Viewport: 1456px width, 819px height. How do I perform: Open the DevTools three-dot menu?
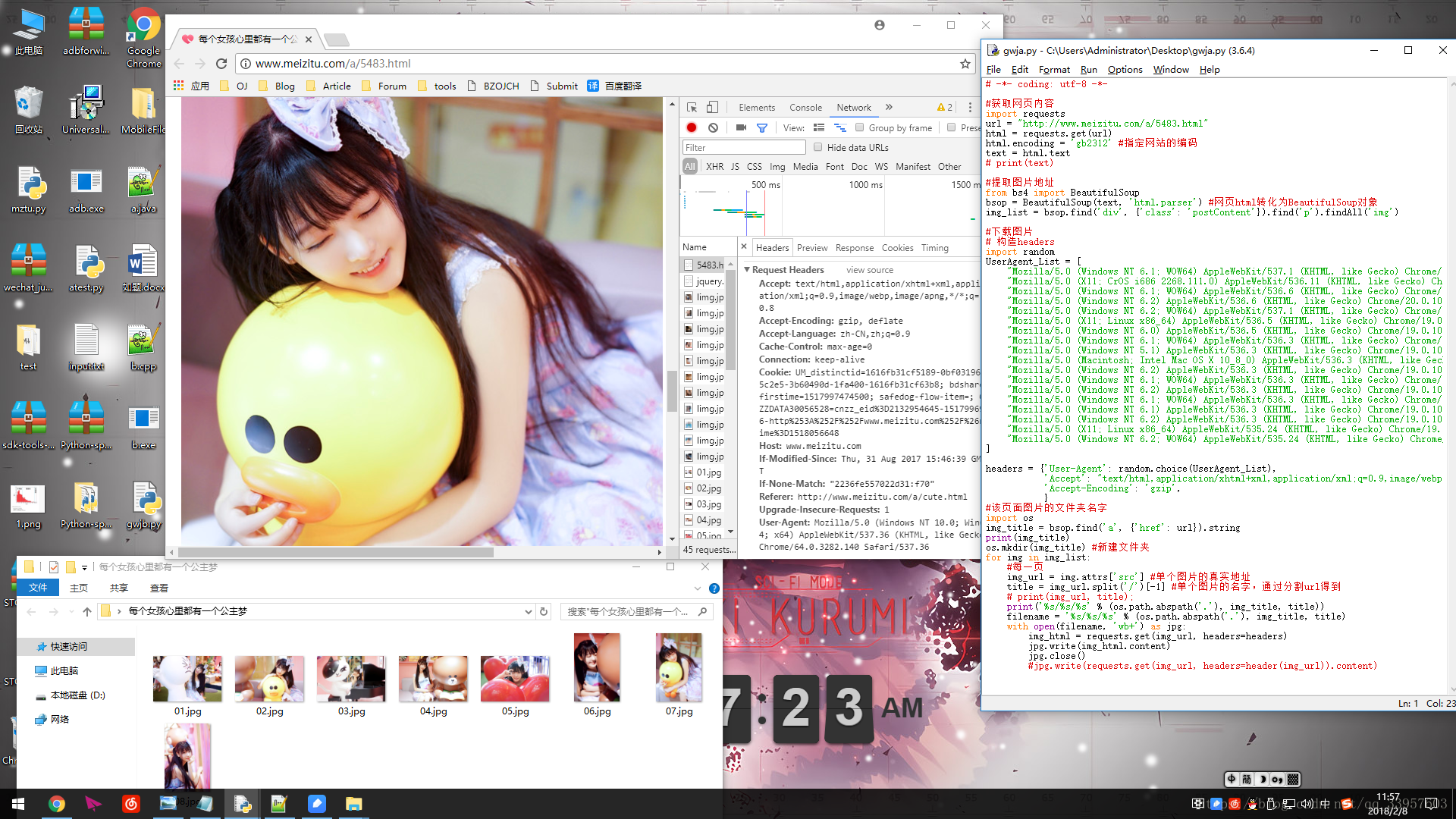pos(970,108)
